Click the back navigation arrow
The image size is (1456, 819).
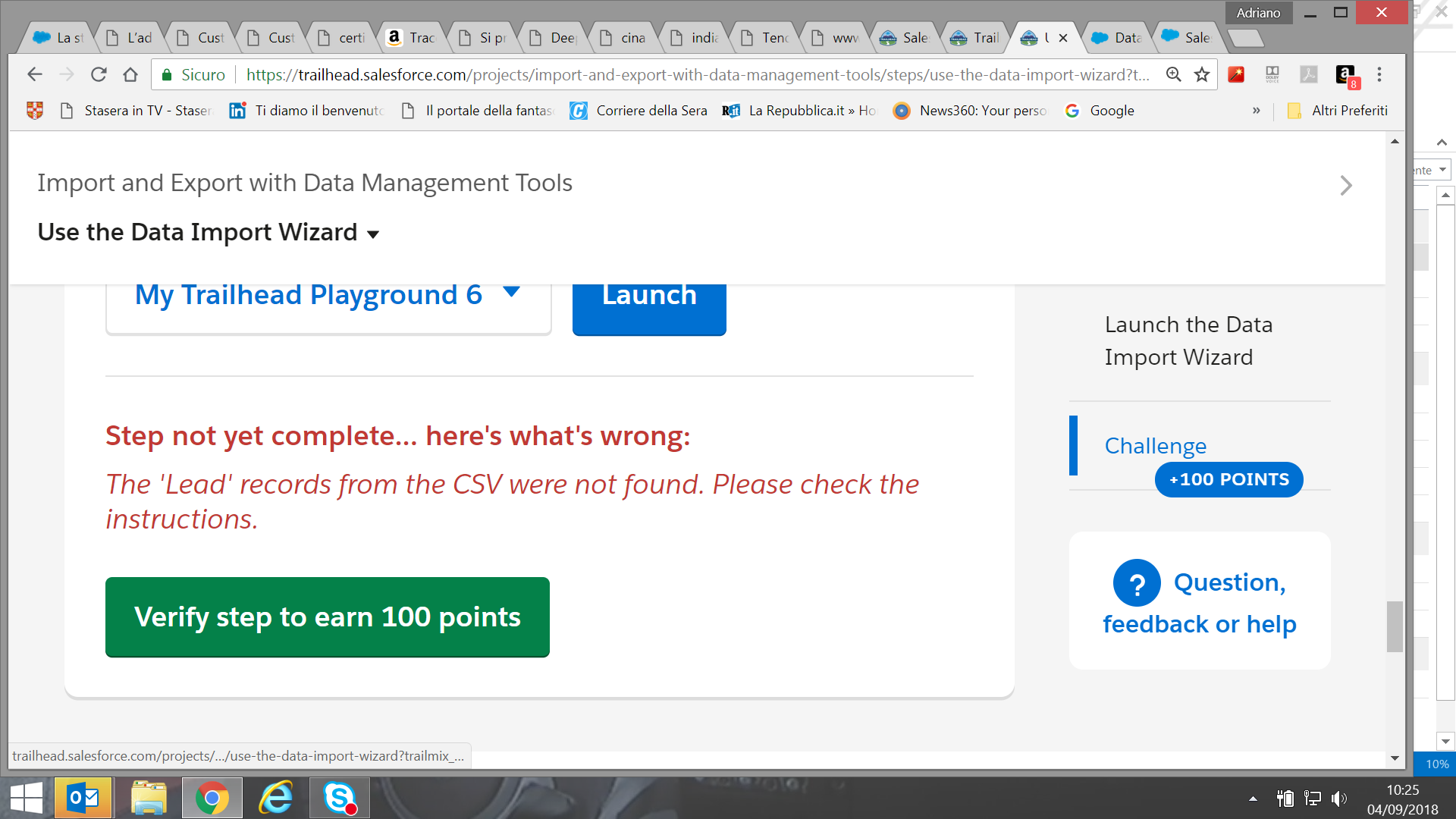[35, 74]
